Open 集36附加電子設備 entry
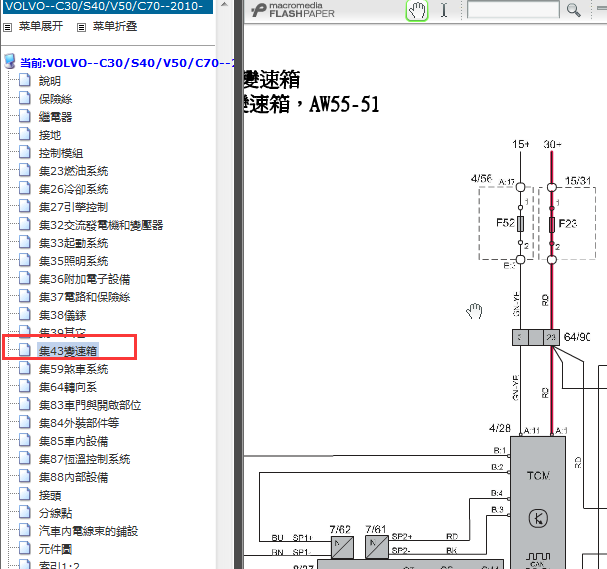 [84, 279]
